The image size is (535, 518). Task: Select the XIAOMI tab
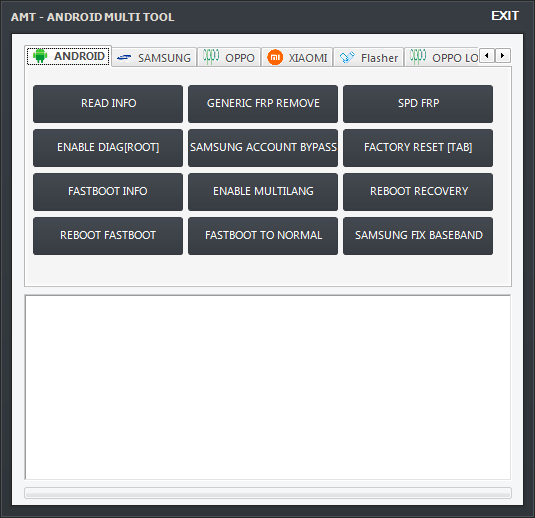pos(297,57)
